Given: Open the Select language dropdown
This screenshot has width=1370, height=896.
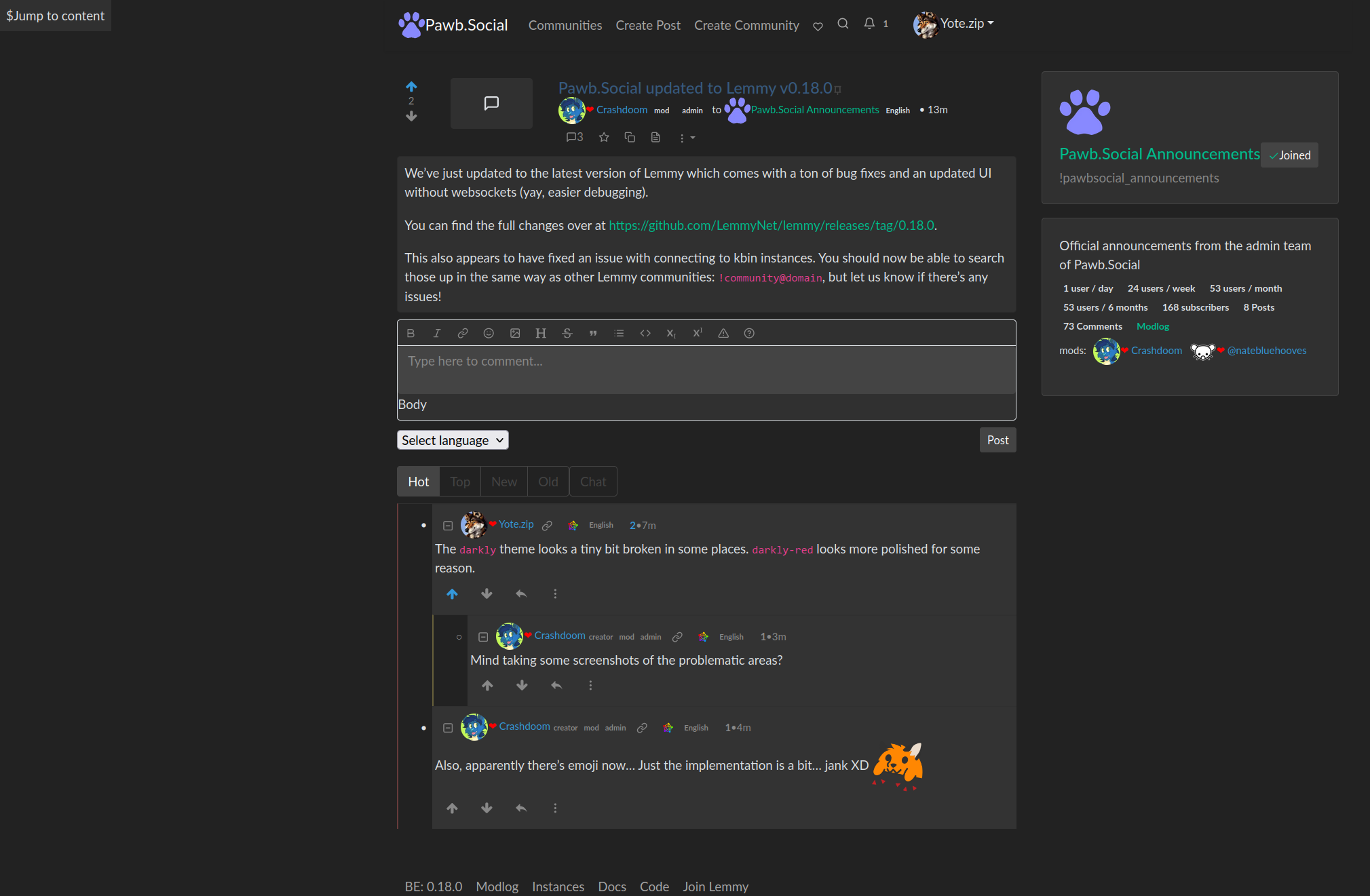Looking at the screenshot, I should point(453,440).
